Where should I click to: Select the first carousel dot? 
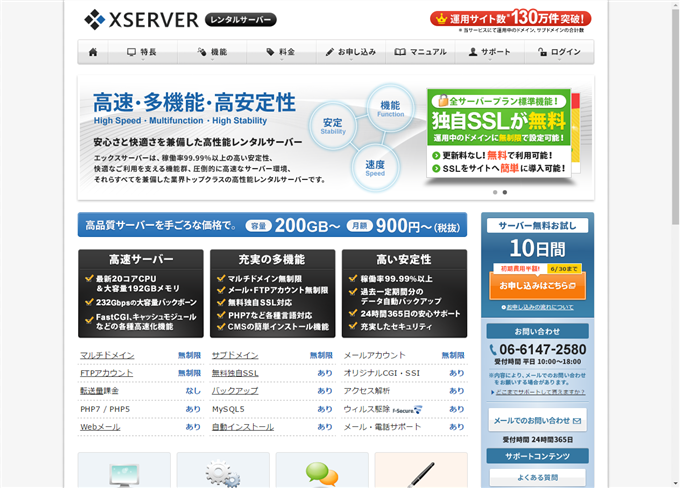(495, 192)
